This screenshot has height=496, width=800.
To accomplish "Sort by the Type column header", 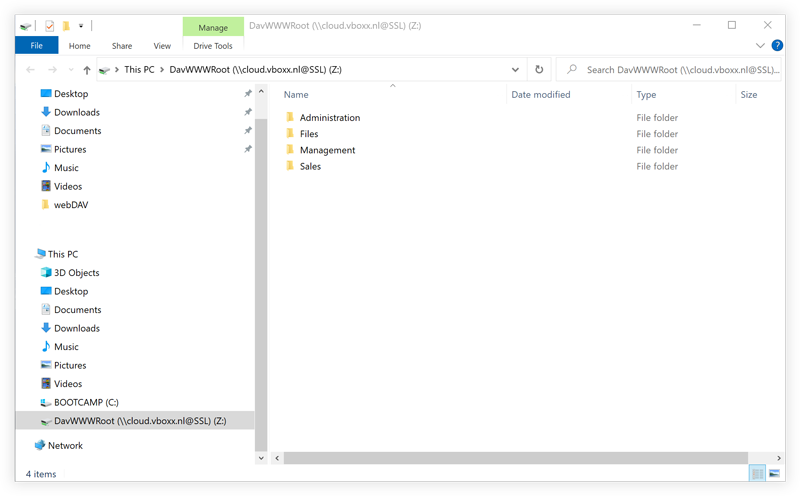I will point(646,94).
